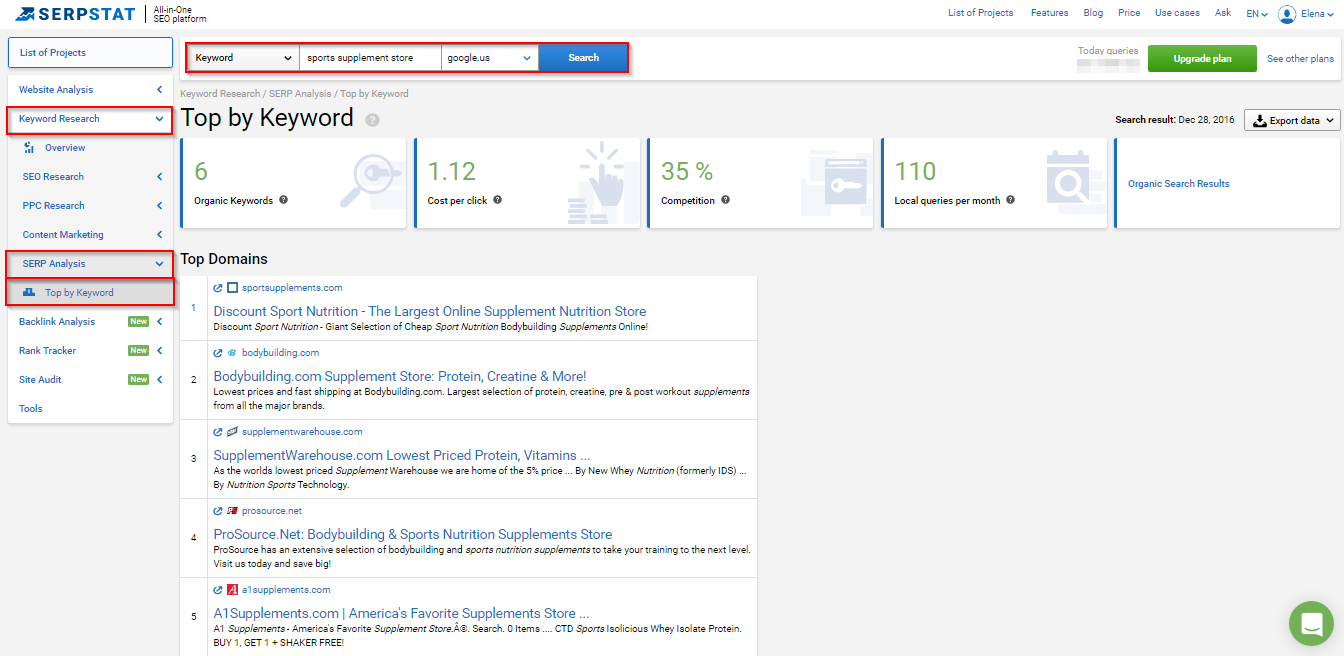Viewport: 1344px width, 656px height.
Task: Open the live chat bubble
Action: [x=1311, y=623]
